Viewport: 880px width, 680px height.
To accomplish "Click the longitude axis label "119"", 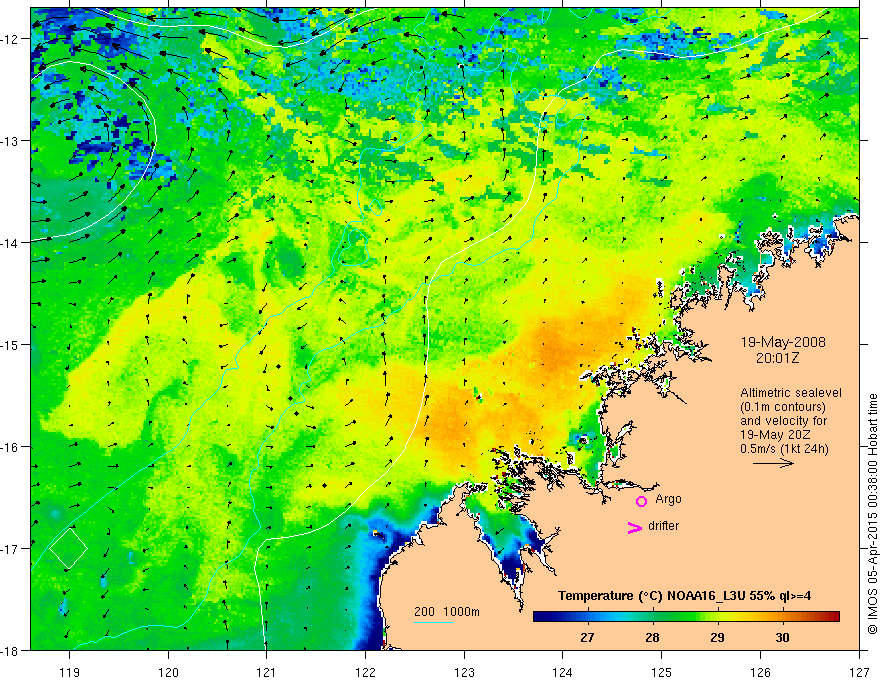I will 69,672.
